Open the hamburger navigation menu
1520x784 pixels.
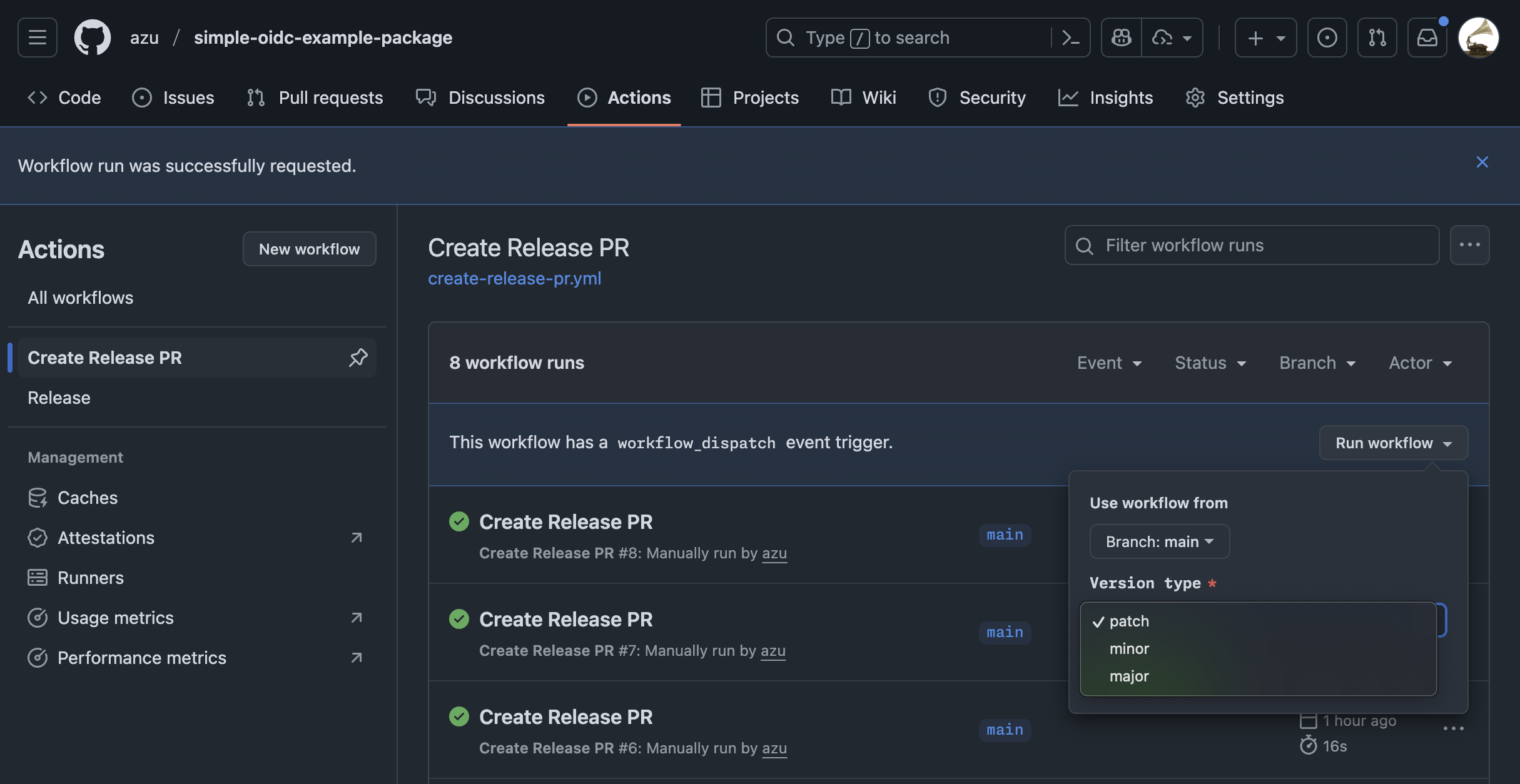38,38
